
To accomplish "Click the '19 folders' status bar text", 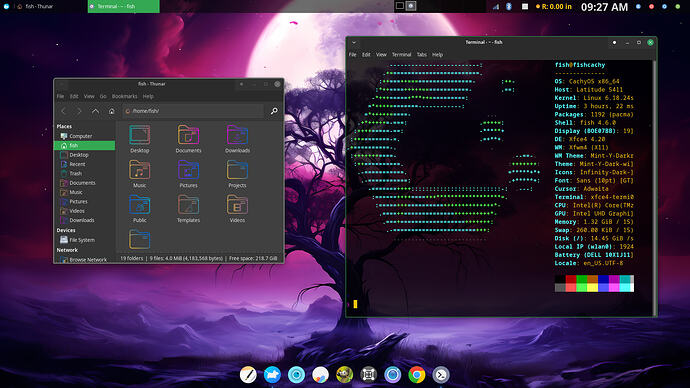I will (x=131, y=258).
